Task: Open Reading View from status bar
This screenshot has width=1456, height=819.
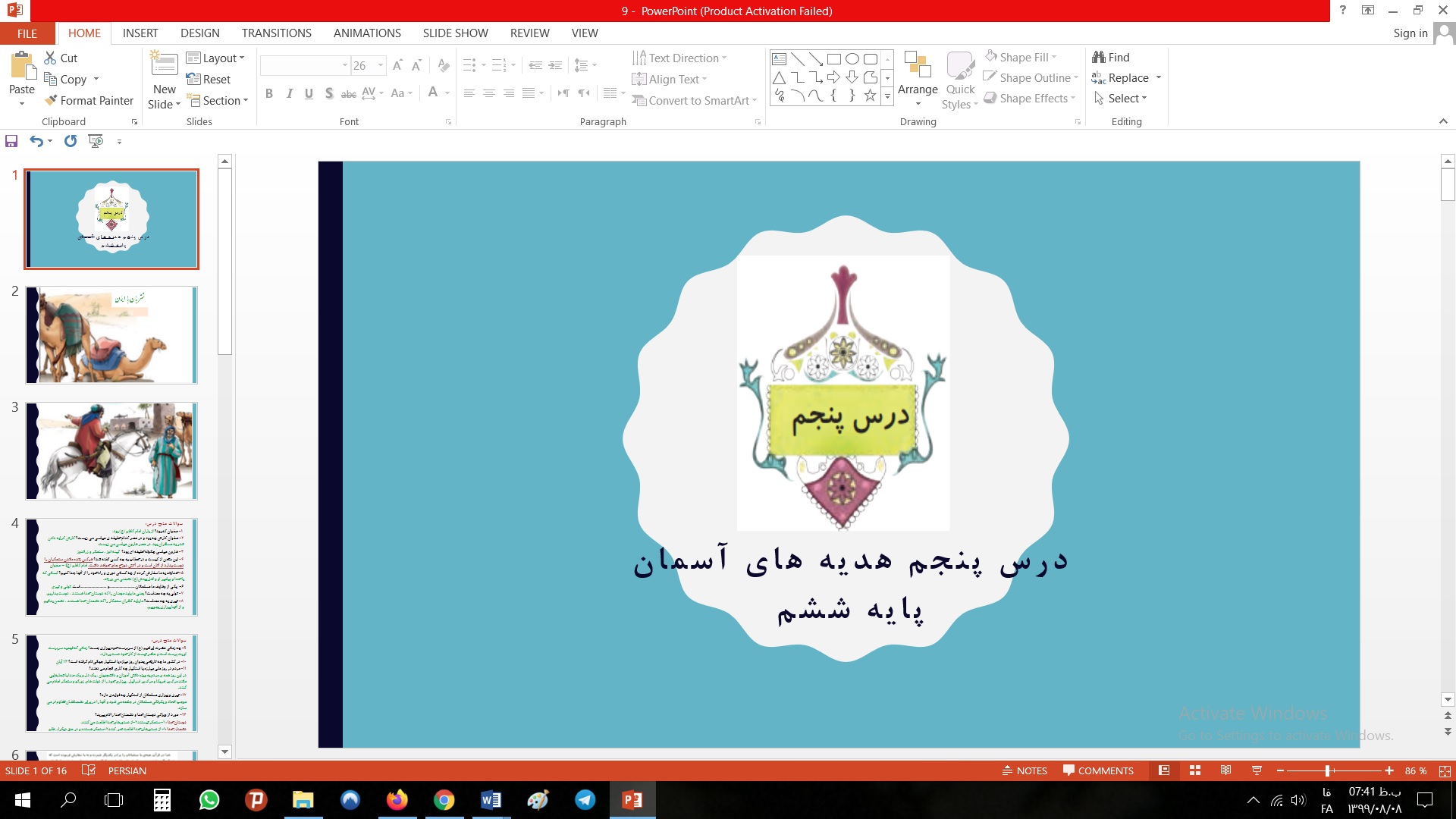Action: tap(1225, 770)
